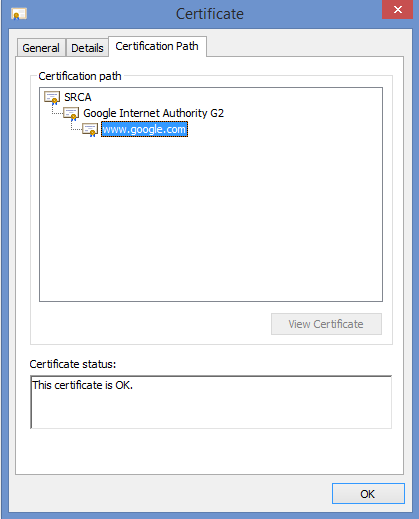This screenshot has width=419, height=519.
Task: Click the 'This certificate is OK.' status text
Action: (83, 385)
